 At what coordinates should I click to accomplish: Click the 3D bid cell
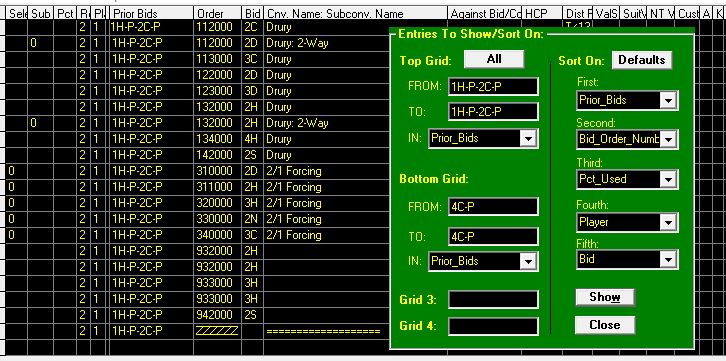(253, 91)
